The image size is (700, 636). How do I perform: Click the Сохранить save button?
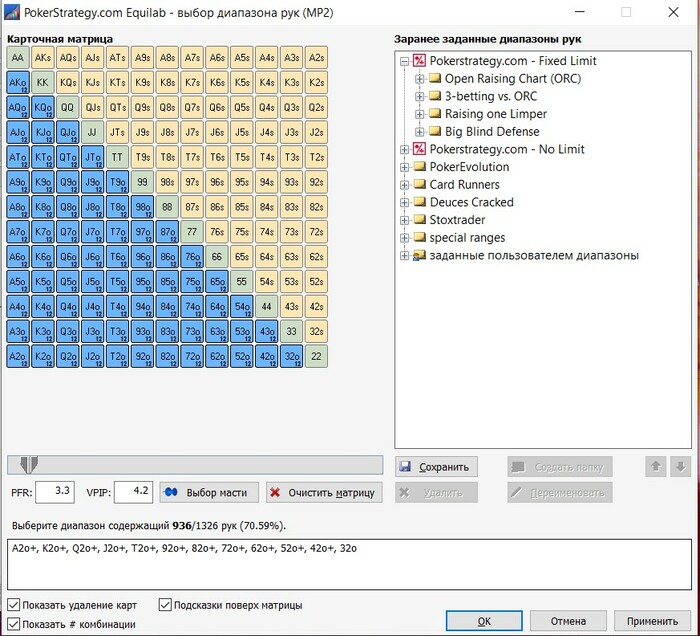tap(436, 467)
